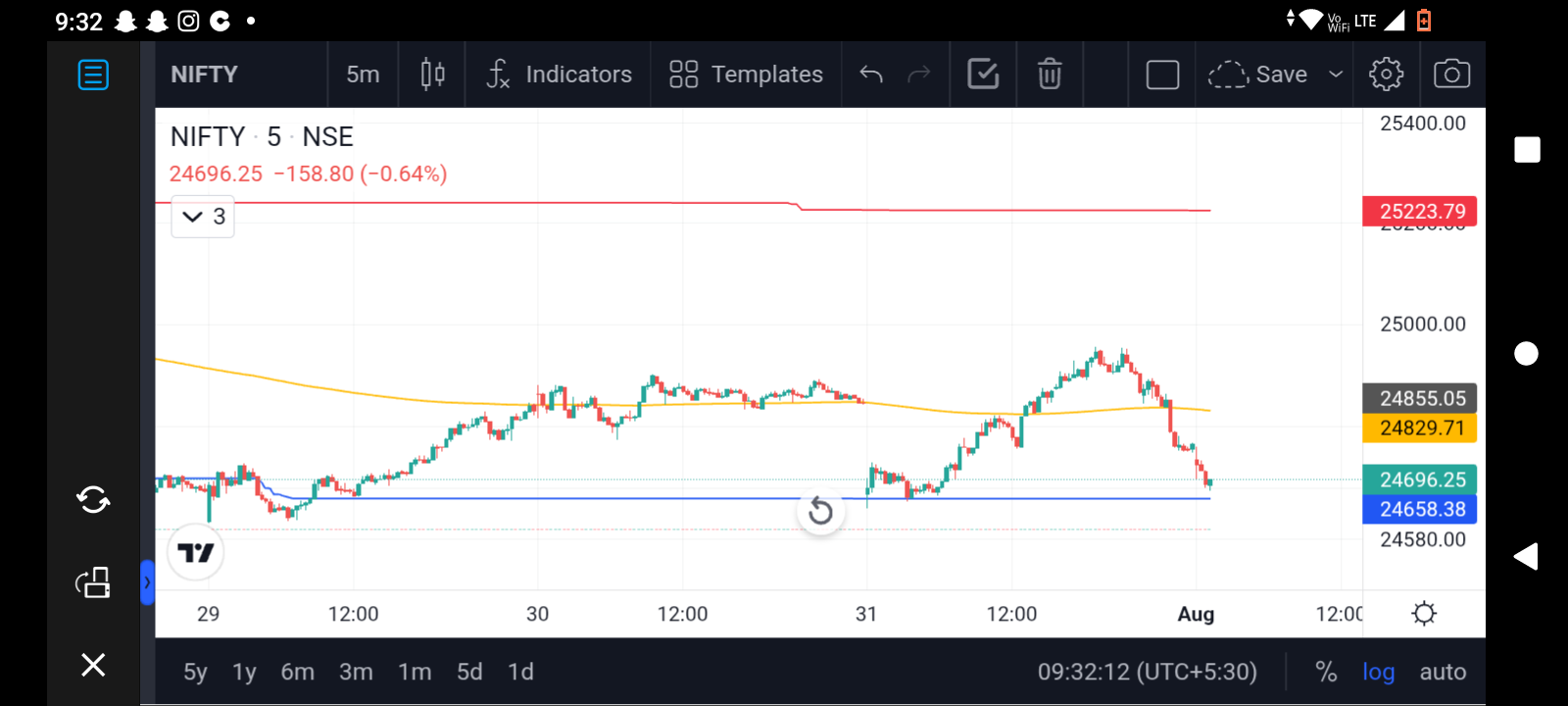This screenshot has height=706, width=1568.
Task: Change the 5m chart interval
Action: (363, 75)
